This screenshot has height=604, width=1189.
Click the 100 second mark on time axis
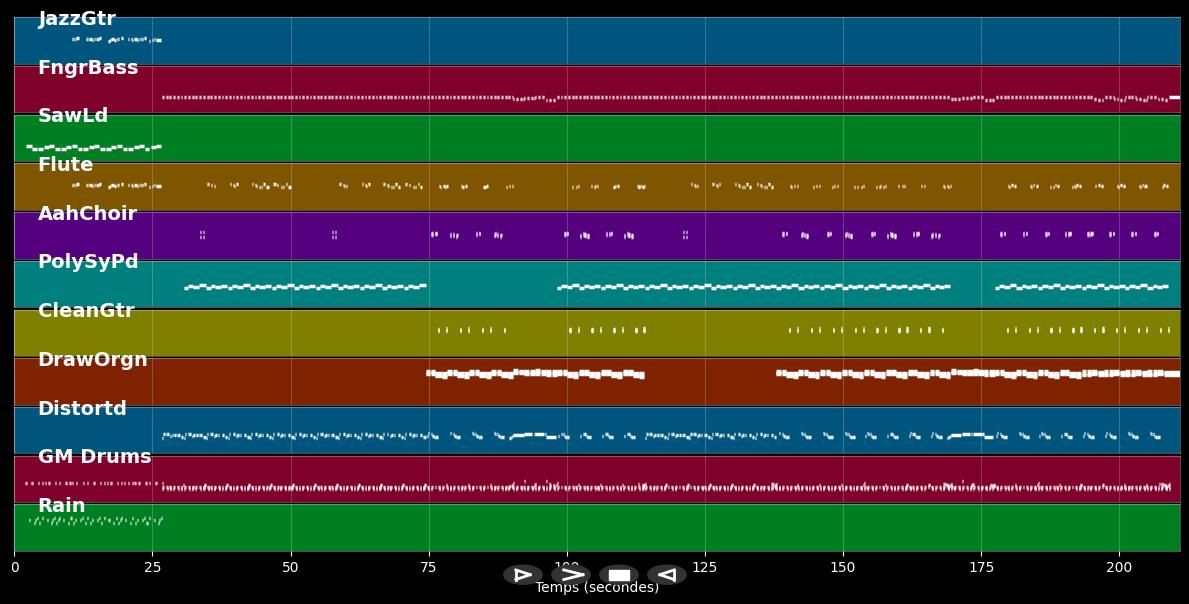point(567,567)
